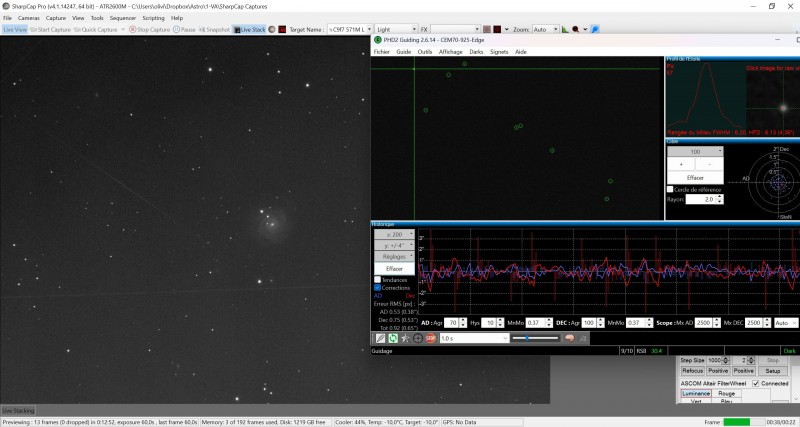Open the SharpCap Sequencer menu
The image size is (800, 427).
(122, 18)
